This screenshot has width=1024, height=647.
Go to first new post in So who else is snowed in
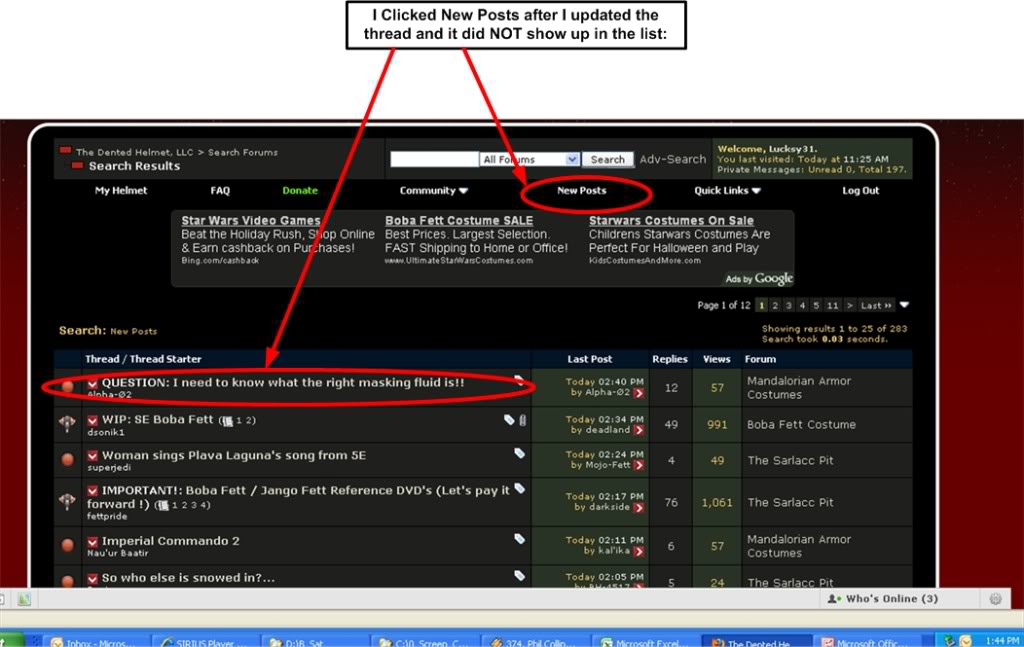[93, 578]
